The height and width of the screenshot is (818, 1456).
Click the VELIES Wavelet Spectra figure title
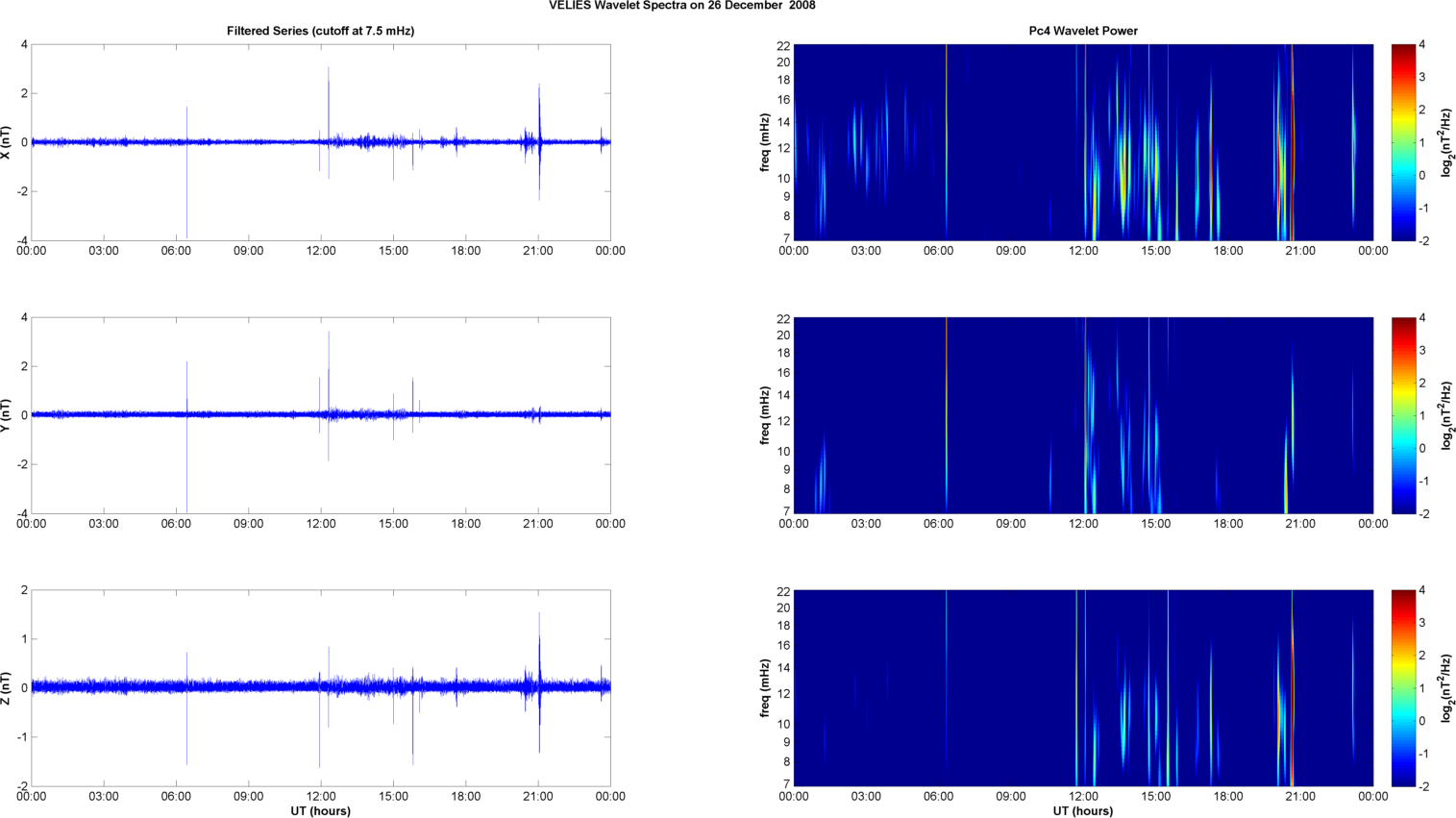(681, 6)
